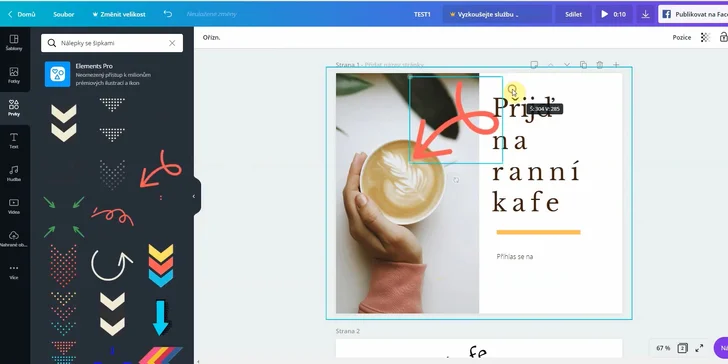Add a new page with the plus icon
728x364 pixels.
click(616, 65)
